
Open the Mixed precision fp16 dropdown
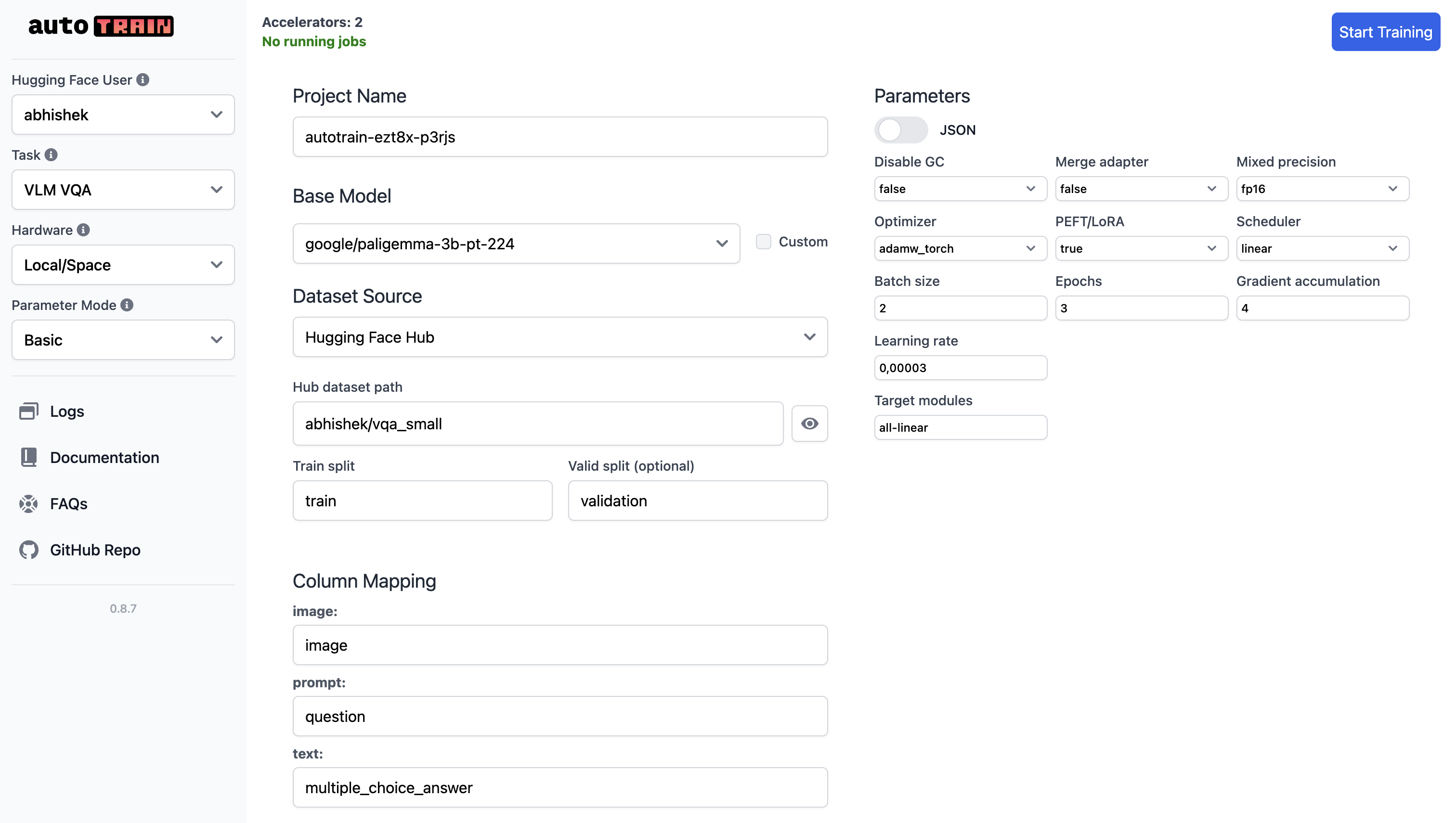pyautogui.click(x=1322, y=189)
